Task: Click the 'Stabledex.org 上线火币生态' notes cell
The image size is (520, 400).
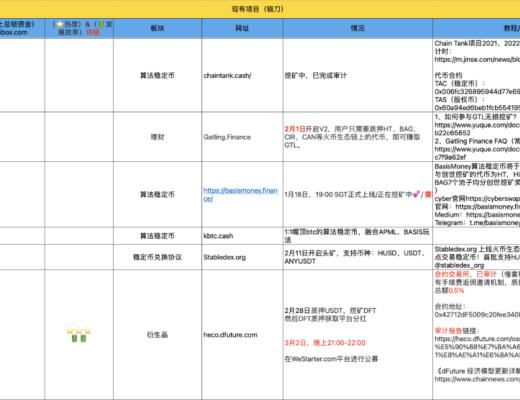Action: click(x=476, y=257)
